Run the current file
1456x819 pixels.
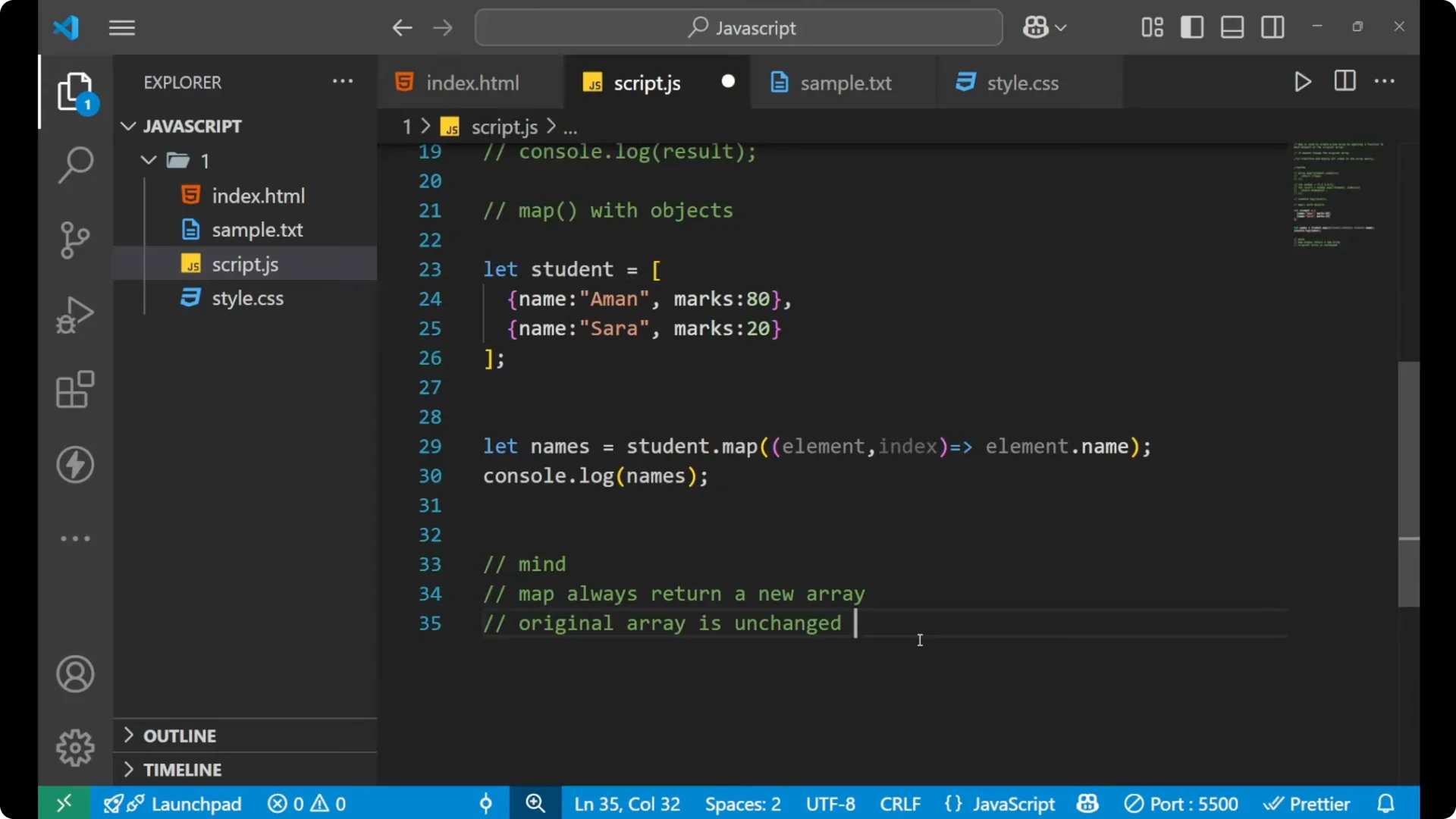[x=1303, y=81]
